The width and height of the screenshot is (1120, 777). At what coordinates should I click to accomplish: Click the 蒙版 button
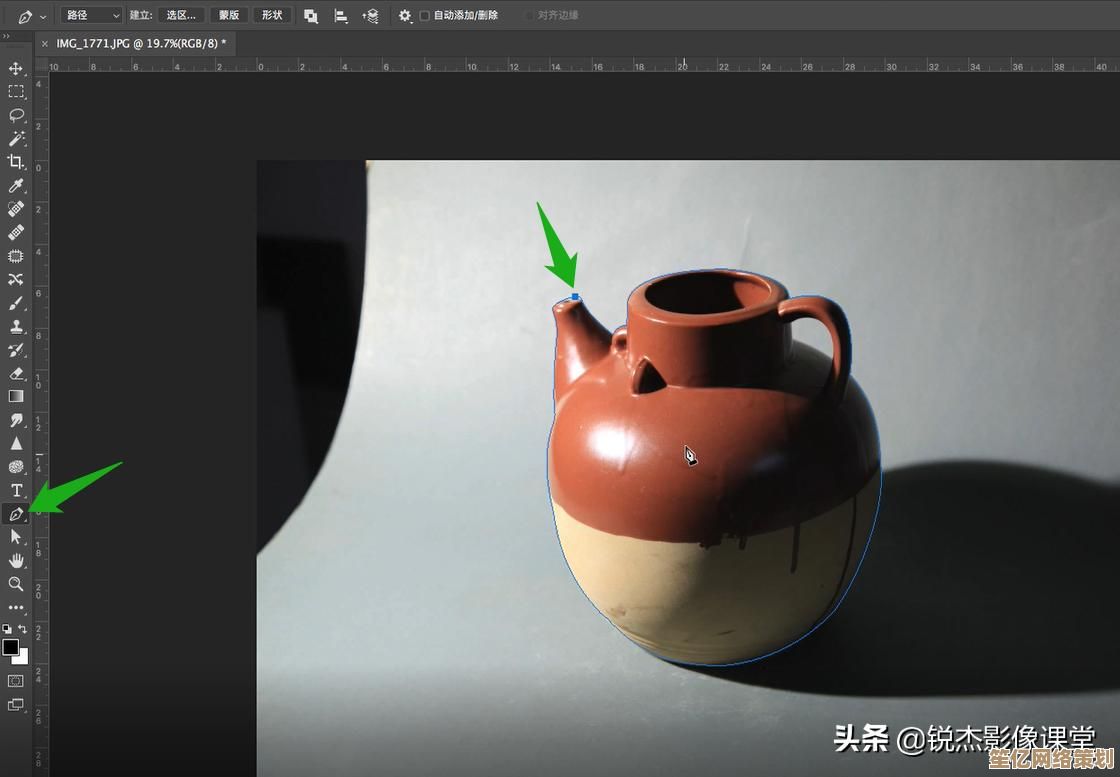coord(228,15)
